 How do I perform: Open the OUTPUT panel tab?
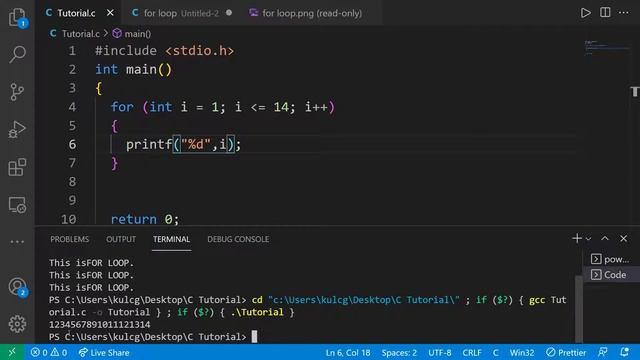pyautogui.click(x=121, y=239)
